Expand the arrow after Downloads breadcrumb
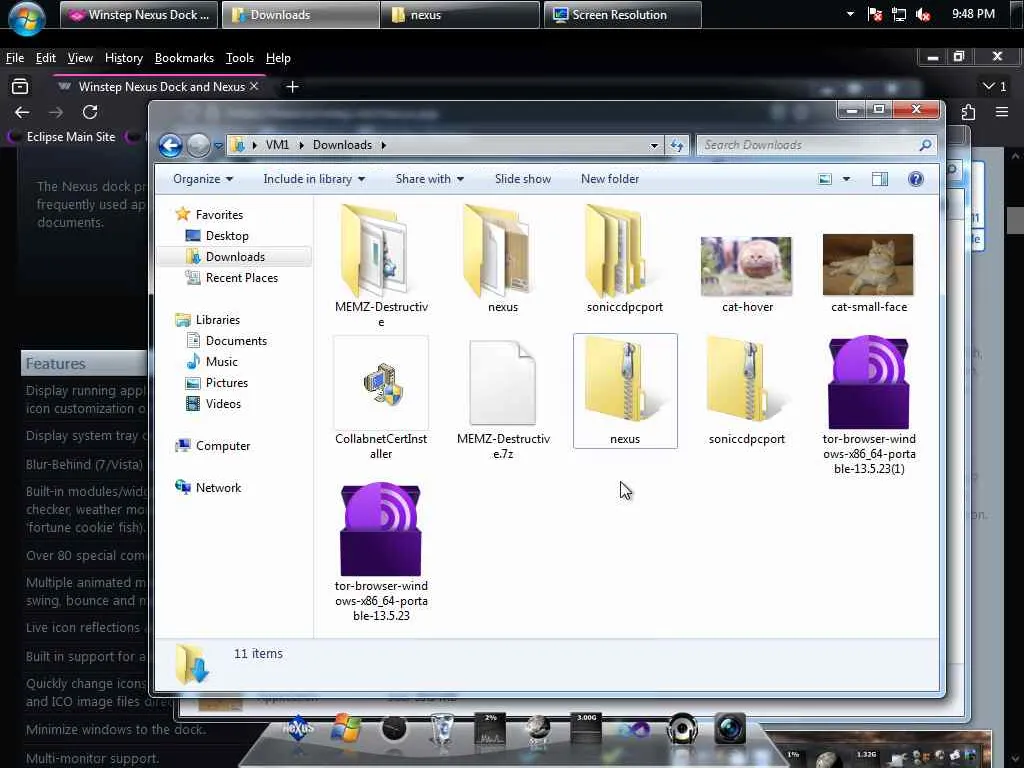 pos(383,145)
